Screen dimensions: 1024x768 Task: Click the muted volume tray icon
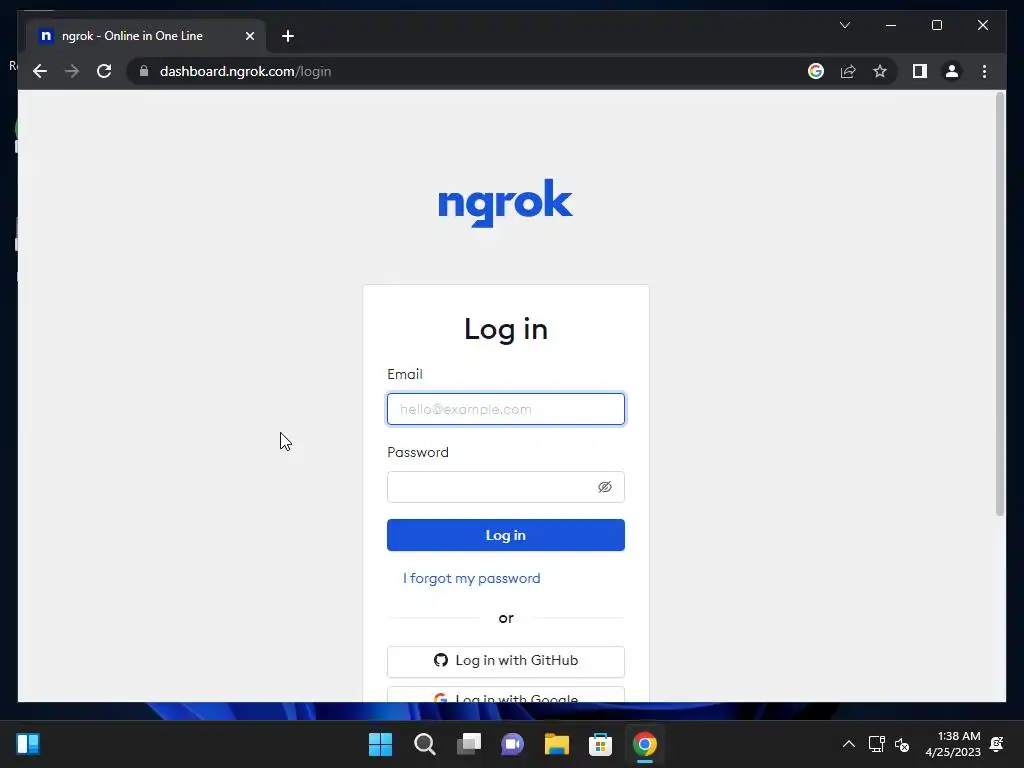click(902, 744)
